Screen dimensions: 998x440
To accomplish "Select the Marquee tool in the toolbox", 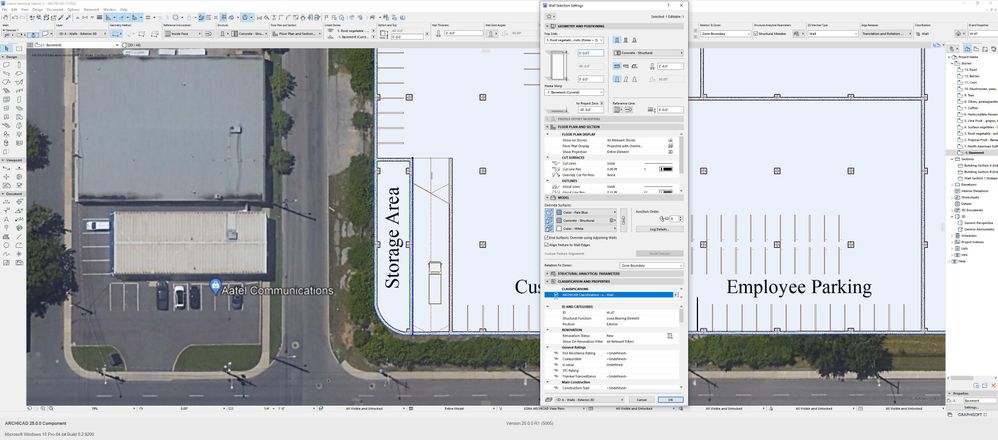I will (x=18, y=48).
